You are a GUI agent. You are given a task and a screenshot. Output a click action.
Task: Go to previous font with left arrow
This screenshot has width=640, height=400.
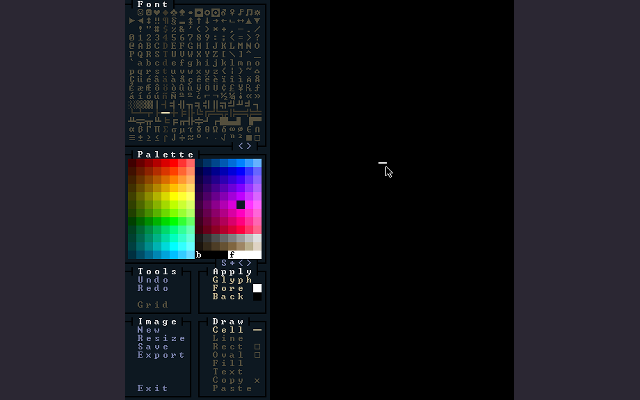(x=240, y=146)
